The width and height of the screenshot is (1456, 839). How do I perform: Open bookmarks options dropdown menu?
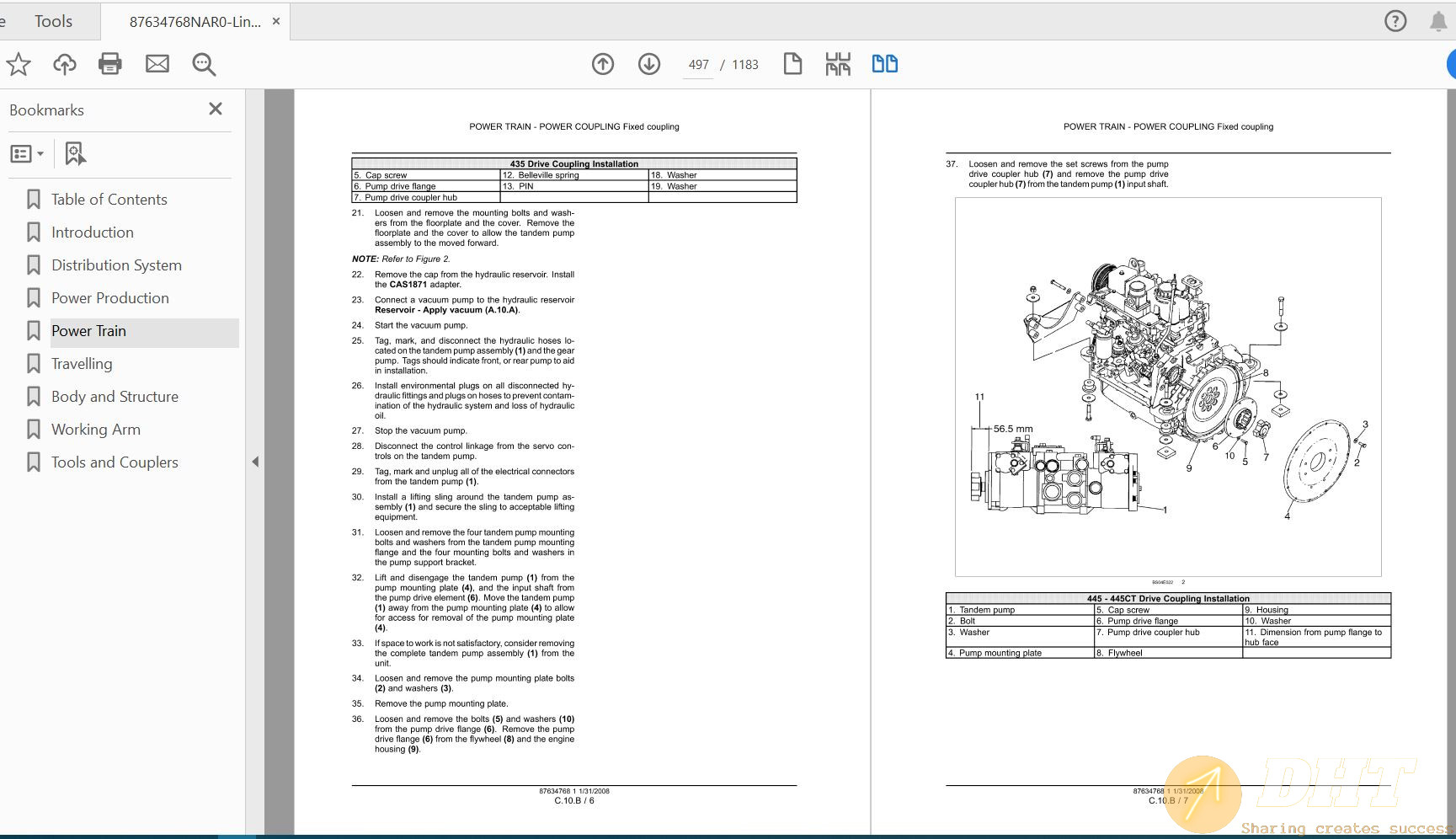click(27, 154)
